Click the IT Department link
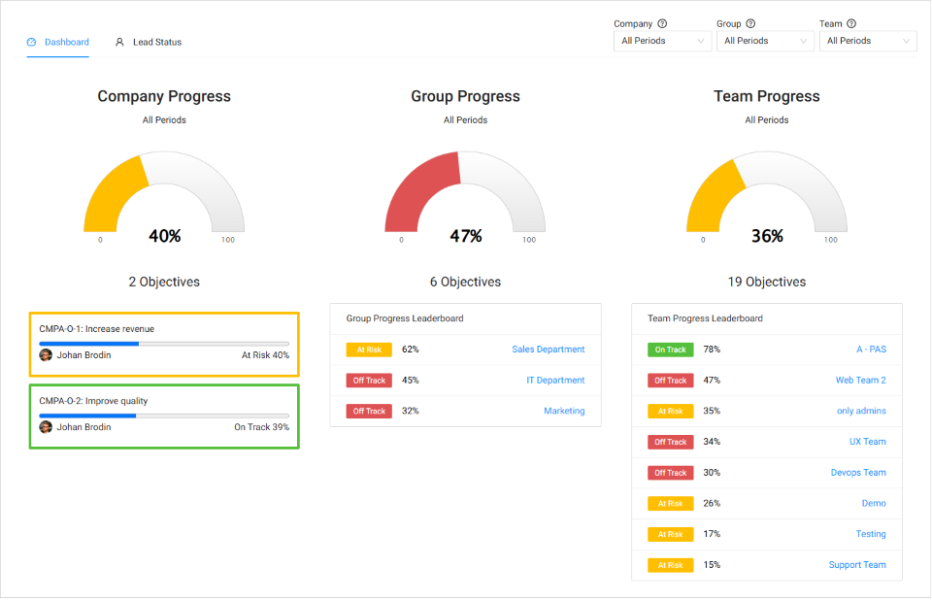Image resolution: width=932 pixels, height=600 pixels. [555, 381]
